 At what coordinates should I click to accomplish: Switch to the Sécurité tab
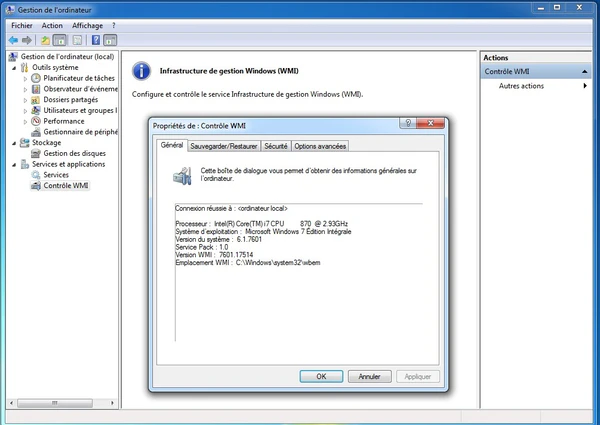tap(276, 146)
